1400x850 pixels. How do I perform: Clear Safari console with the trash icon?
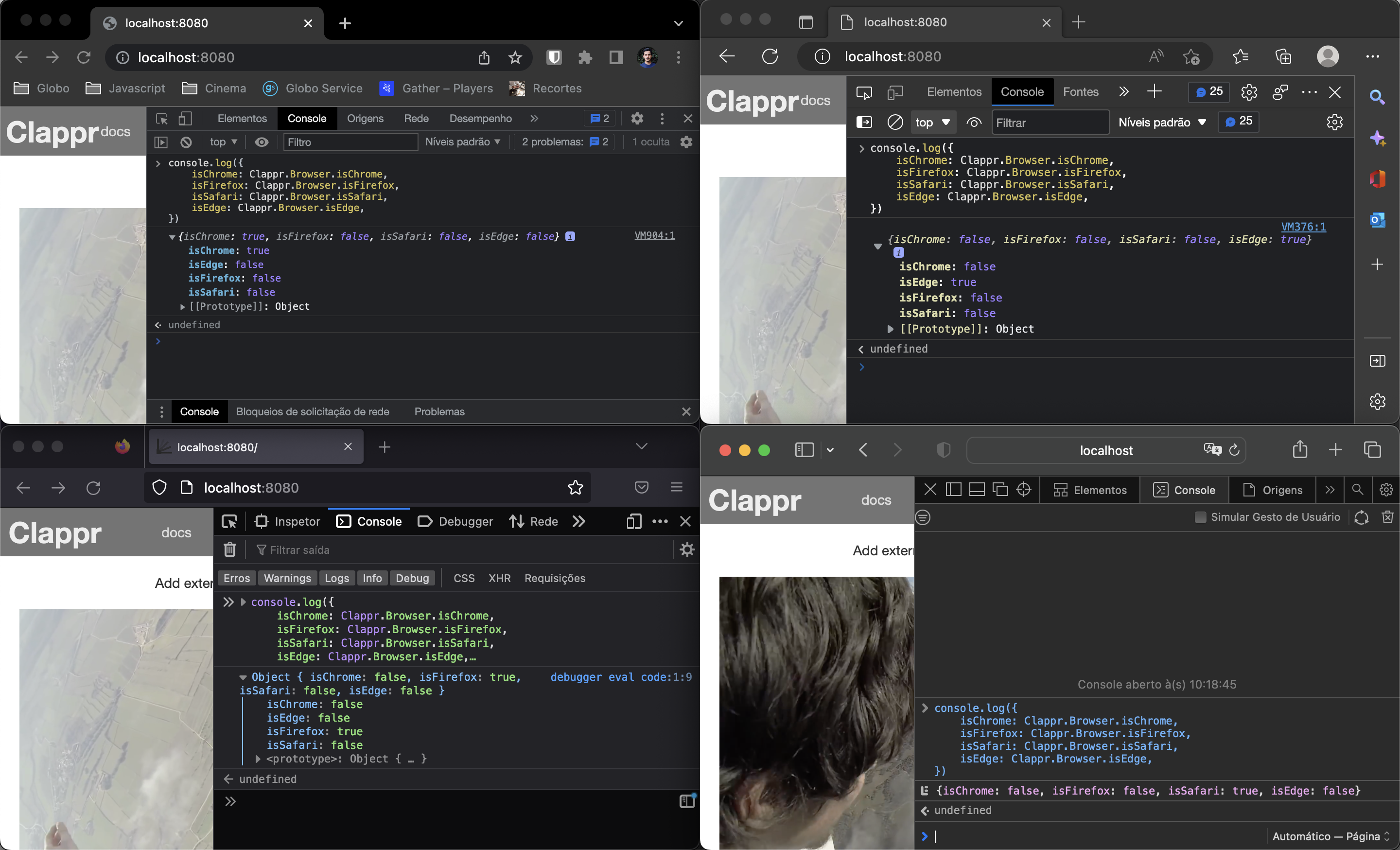[1387, 517]
